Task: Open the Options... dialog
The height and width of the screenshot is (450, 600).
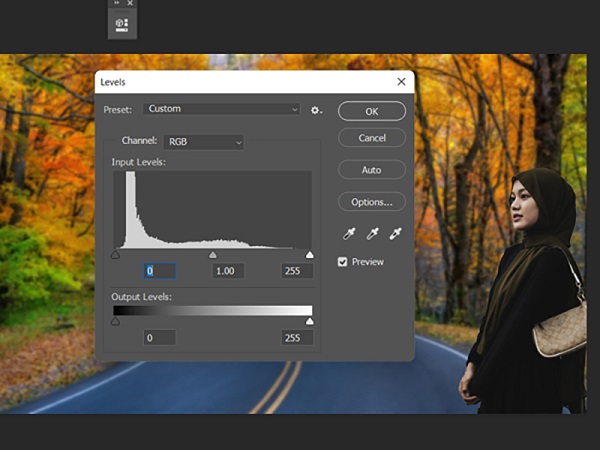Action: 371,202
